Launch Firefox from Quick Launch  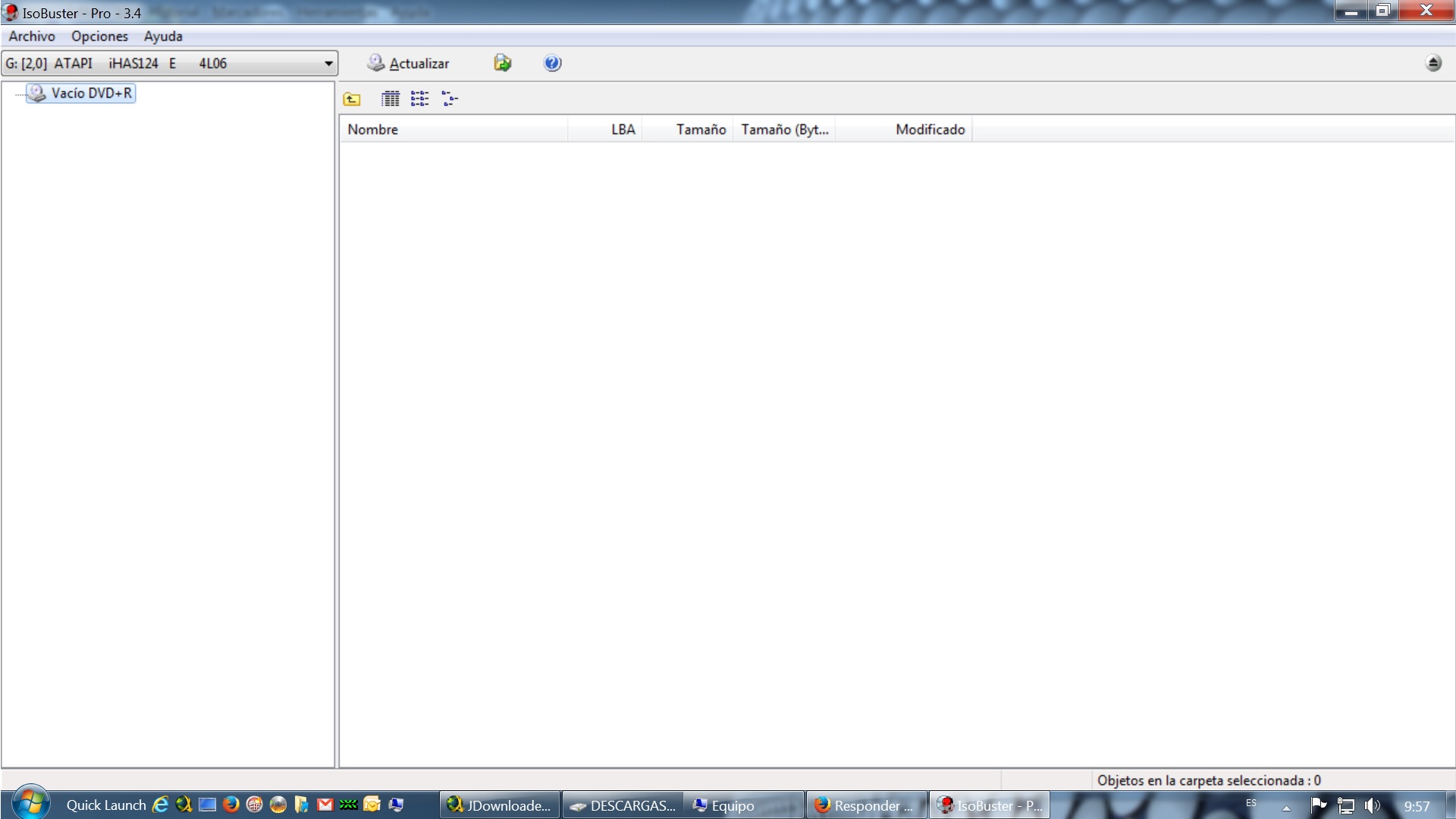pyautogui.click(x=231, y=805)
